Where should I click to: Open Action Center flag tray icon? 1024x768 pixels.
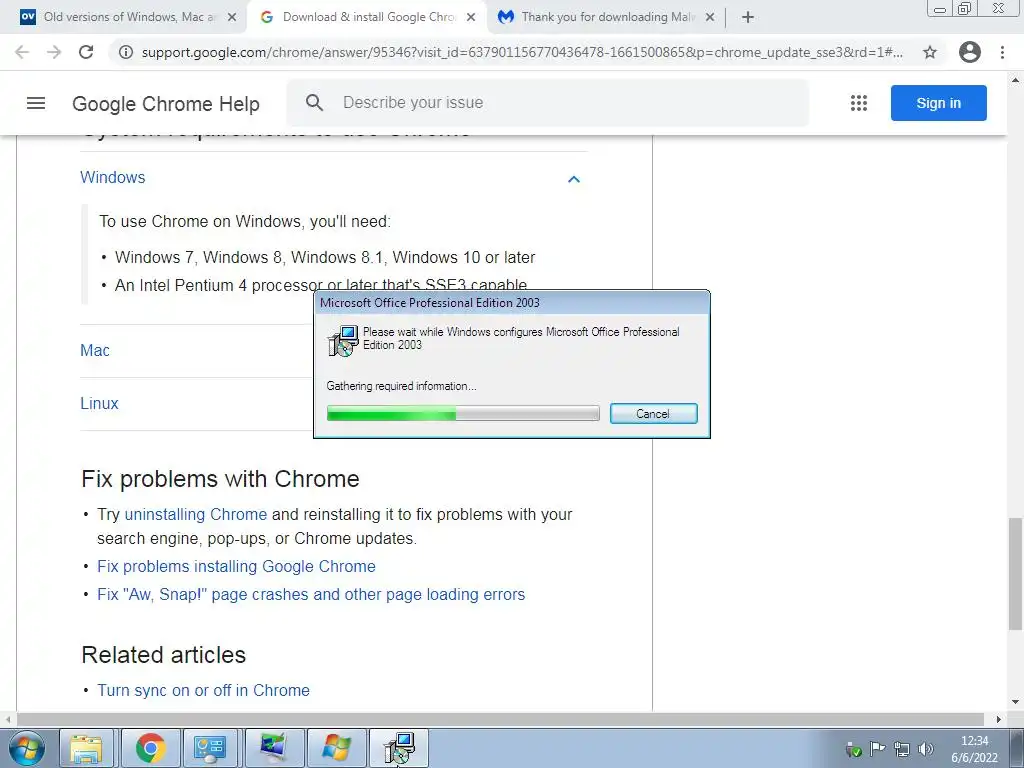point(877,749)
